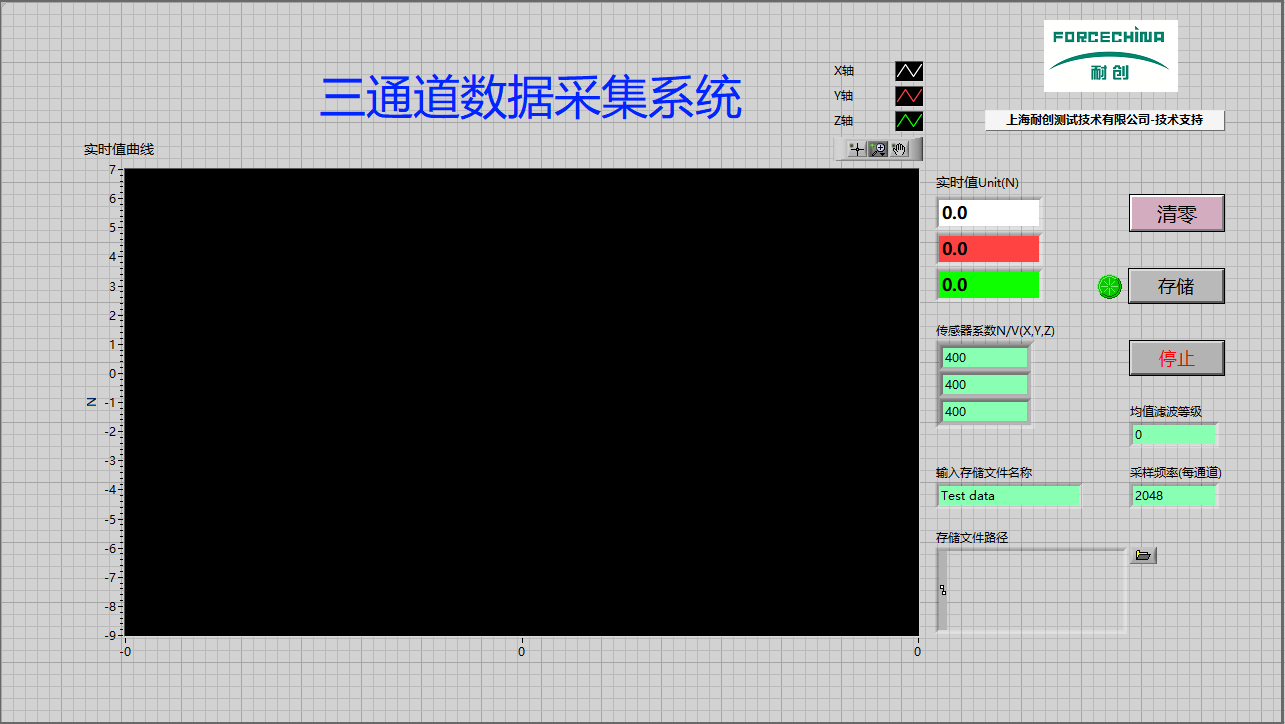The width and height of the screenshot is (1285, 724).
Task: Activate the magnifier zoom tool above the graph
Action: pos(878,148)
